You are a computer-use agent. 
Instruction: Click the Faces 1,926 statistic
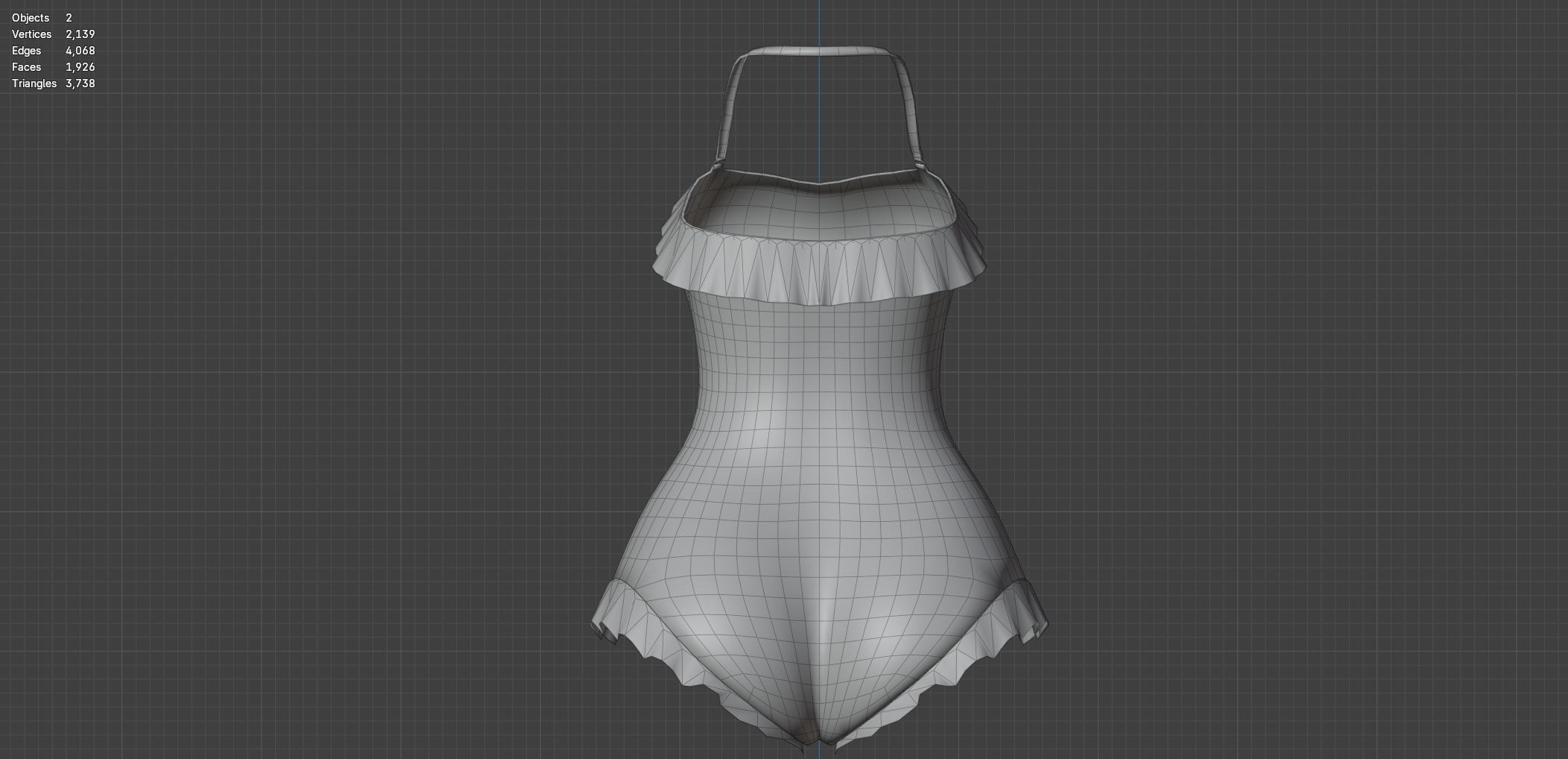53,67
